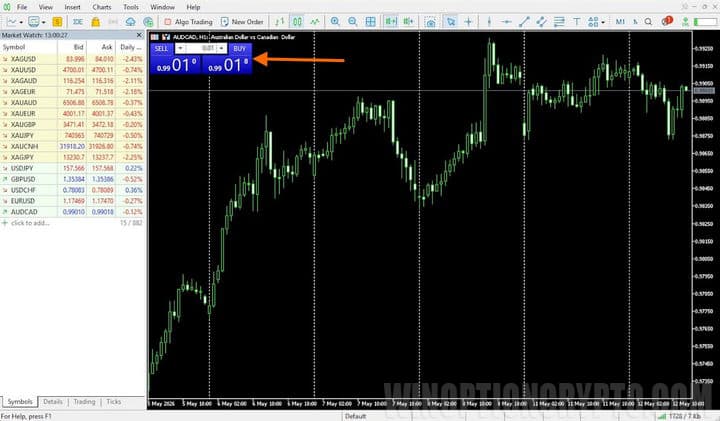720x421 pixels.
Task: Click the SELL one-click trading button
Action: pyautogui.click(x=161, y=48)
